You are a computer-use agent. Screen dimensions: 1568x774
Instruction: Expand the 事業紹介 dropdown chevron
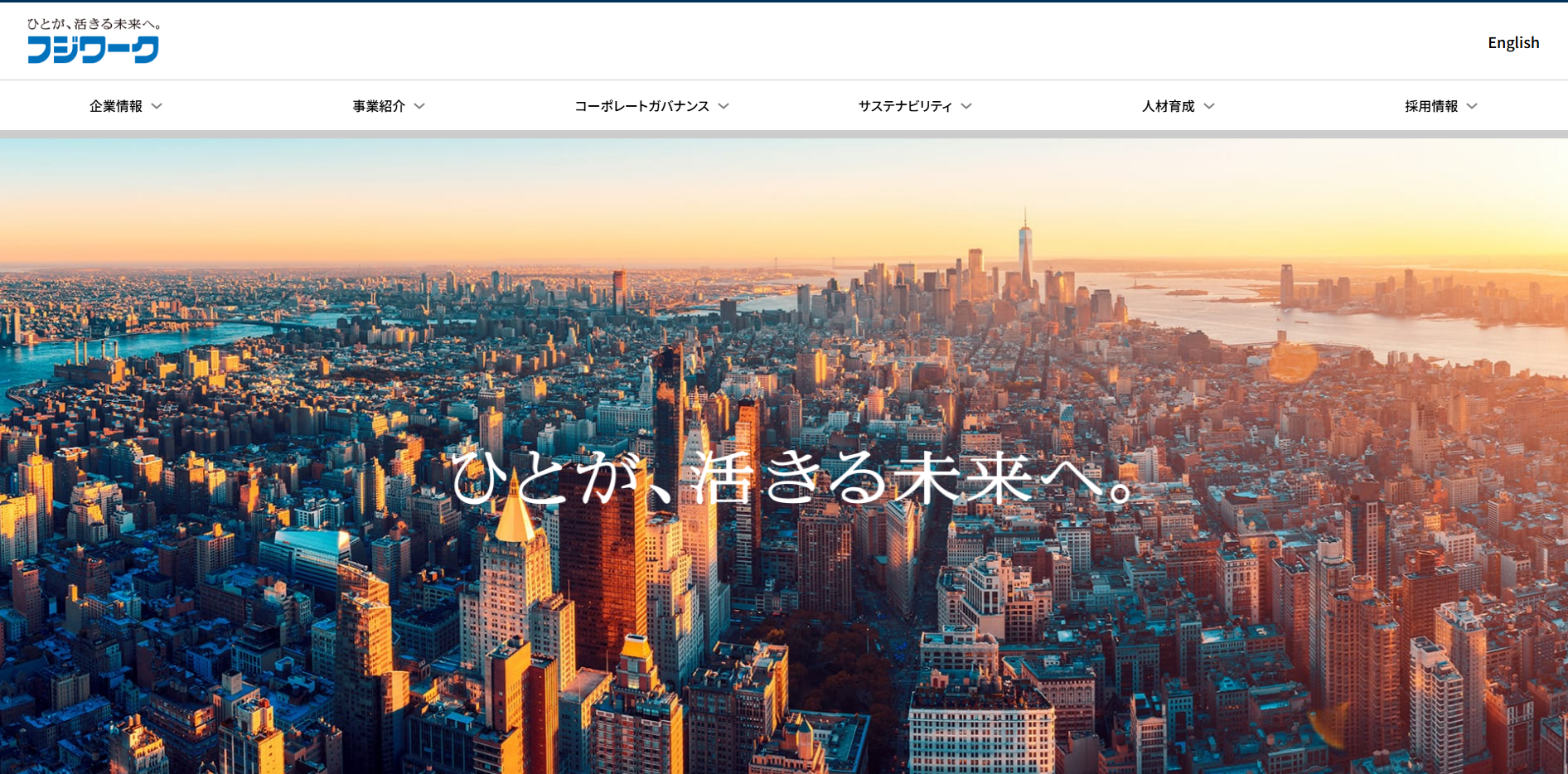coord(421,106)
